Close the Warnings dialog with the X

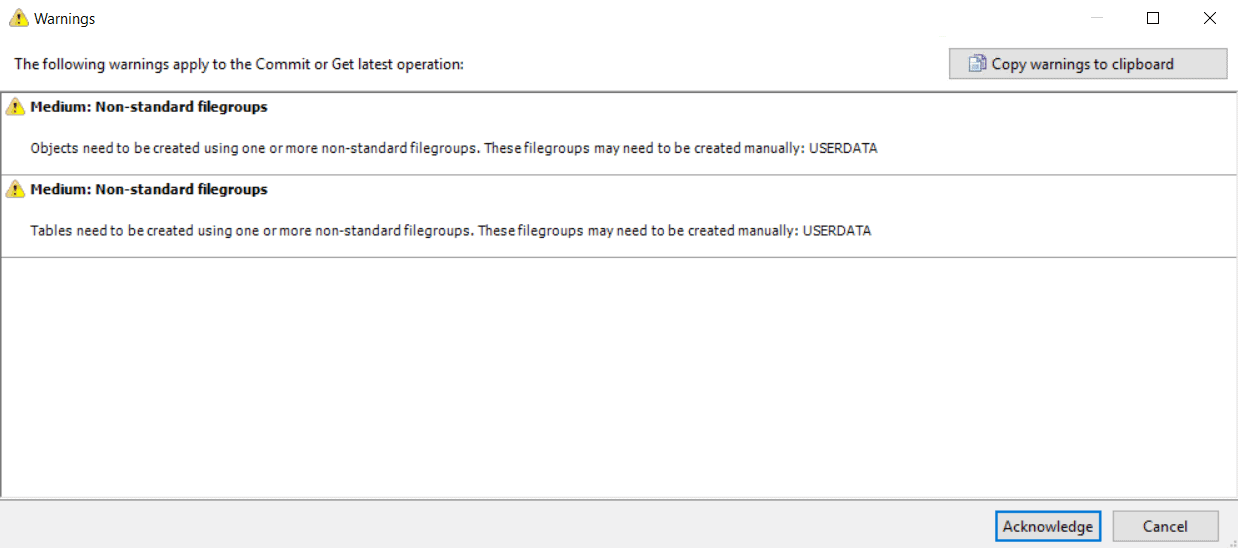coord(1209,18)
